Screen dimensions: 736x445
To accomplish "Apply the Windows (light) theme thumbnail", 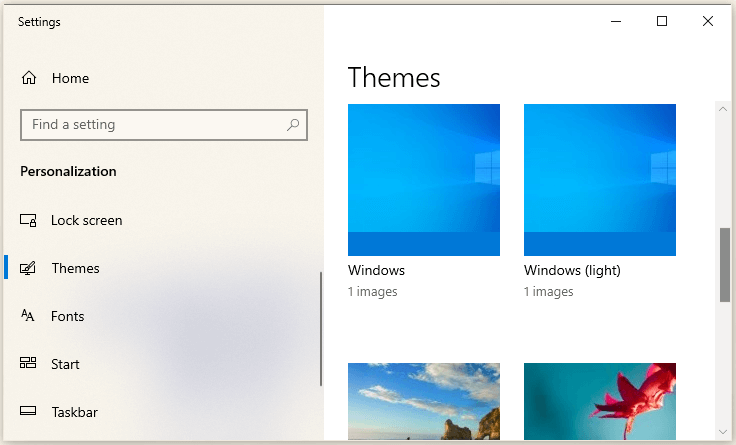I will pyautogui.click(x=600, y=180).
